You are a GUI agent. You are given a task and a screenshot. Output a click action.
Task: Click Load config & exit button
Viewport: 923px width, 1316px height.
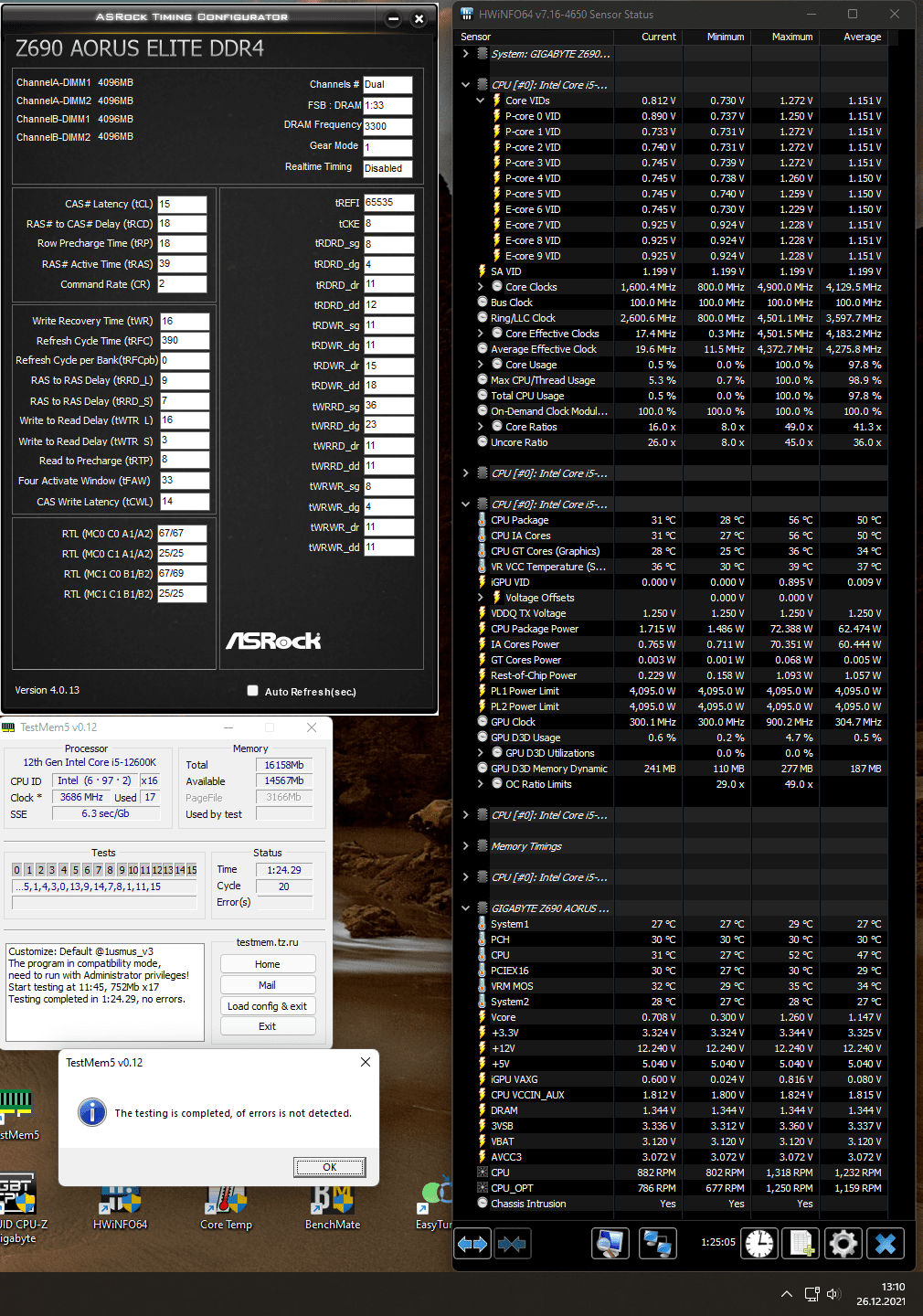point(268,1006)
